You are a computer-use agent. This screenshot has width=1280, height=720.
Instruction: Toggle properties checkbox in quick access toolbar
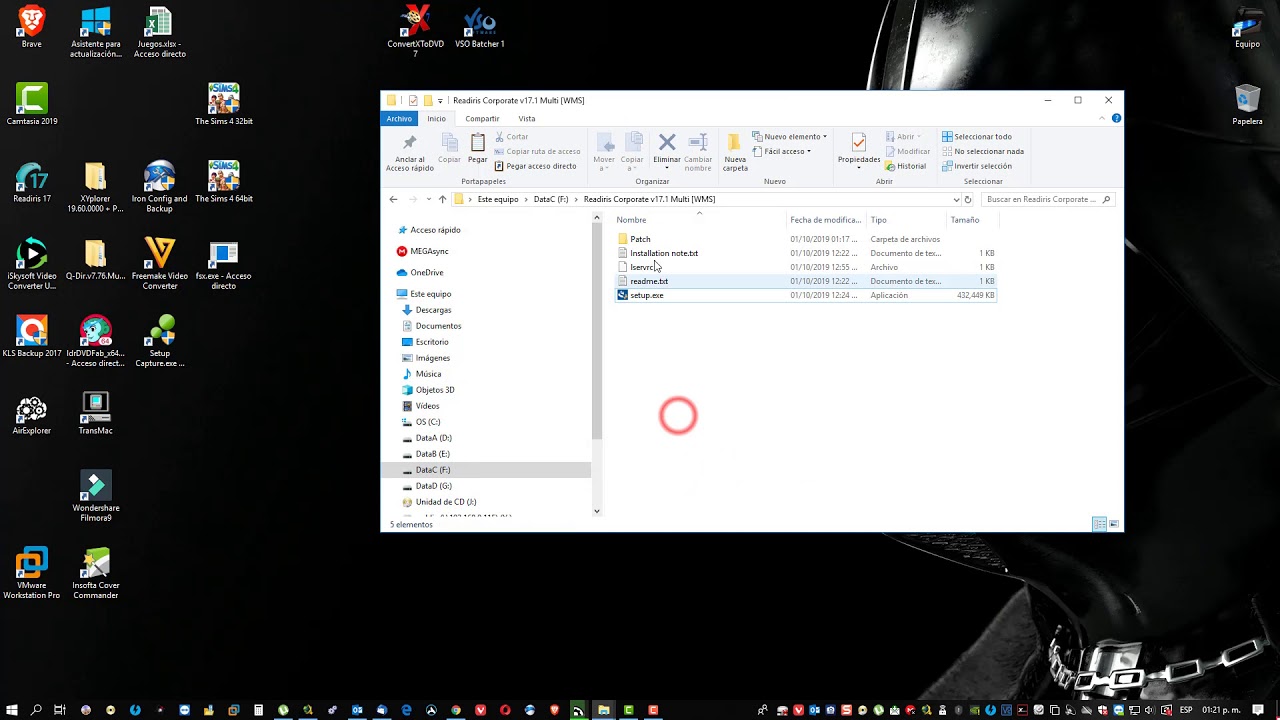coord(414,100)
